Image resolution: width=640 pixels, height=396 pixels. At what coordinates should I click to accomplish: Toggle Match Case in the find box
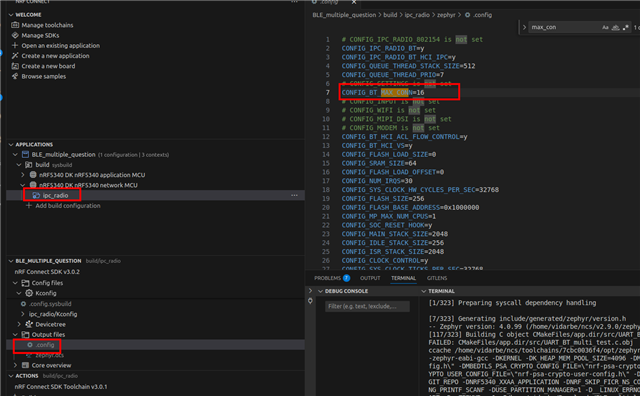[605, 27]
